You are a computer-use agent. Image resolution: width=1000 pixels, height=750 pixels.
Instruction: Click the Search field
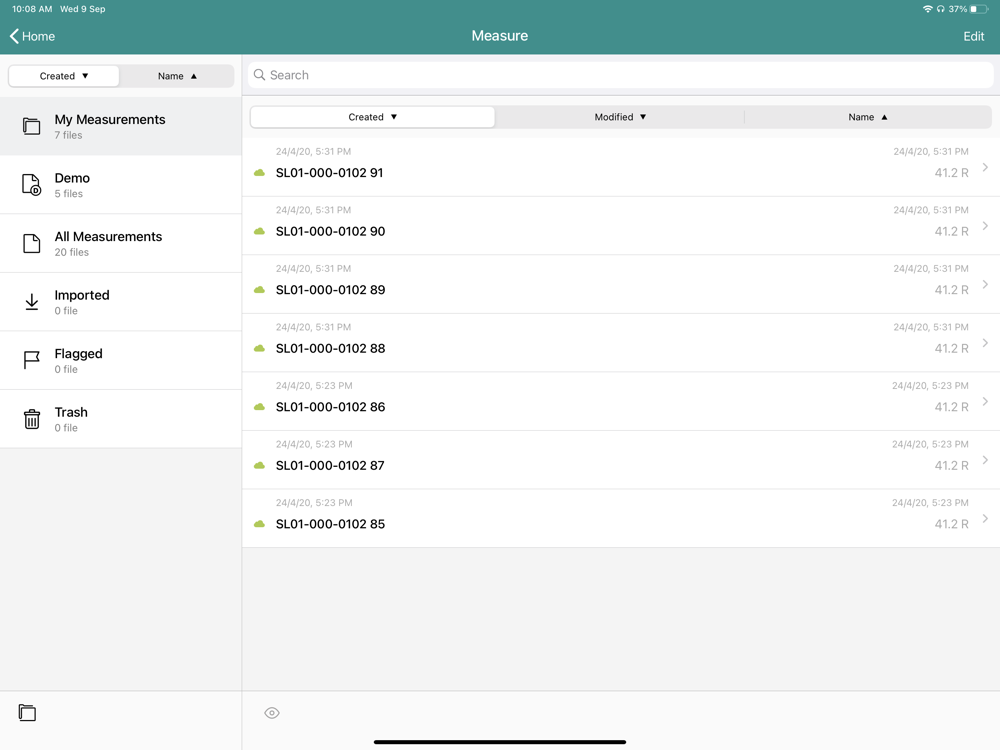(x=621, y=75)
